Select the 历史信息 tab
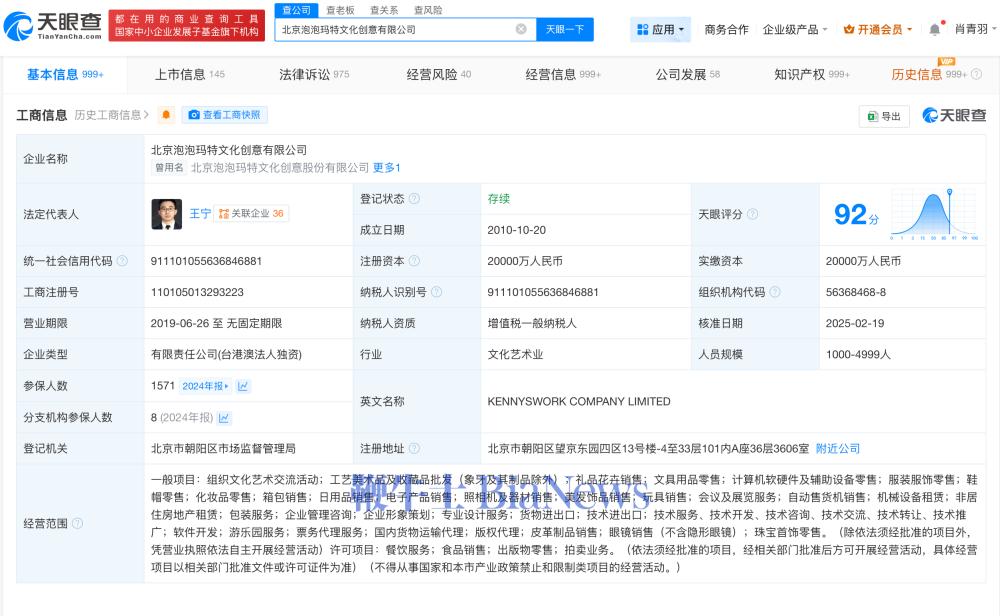The image size is (1000, 616). coord(929,75)
